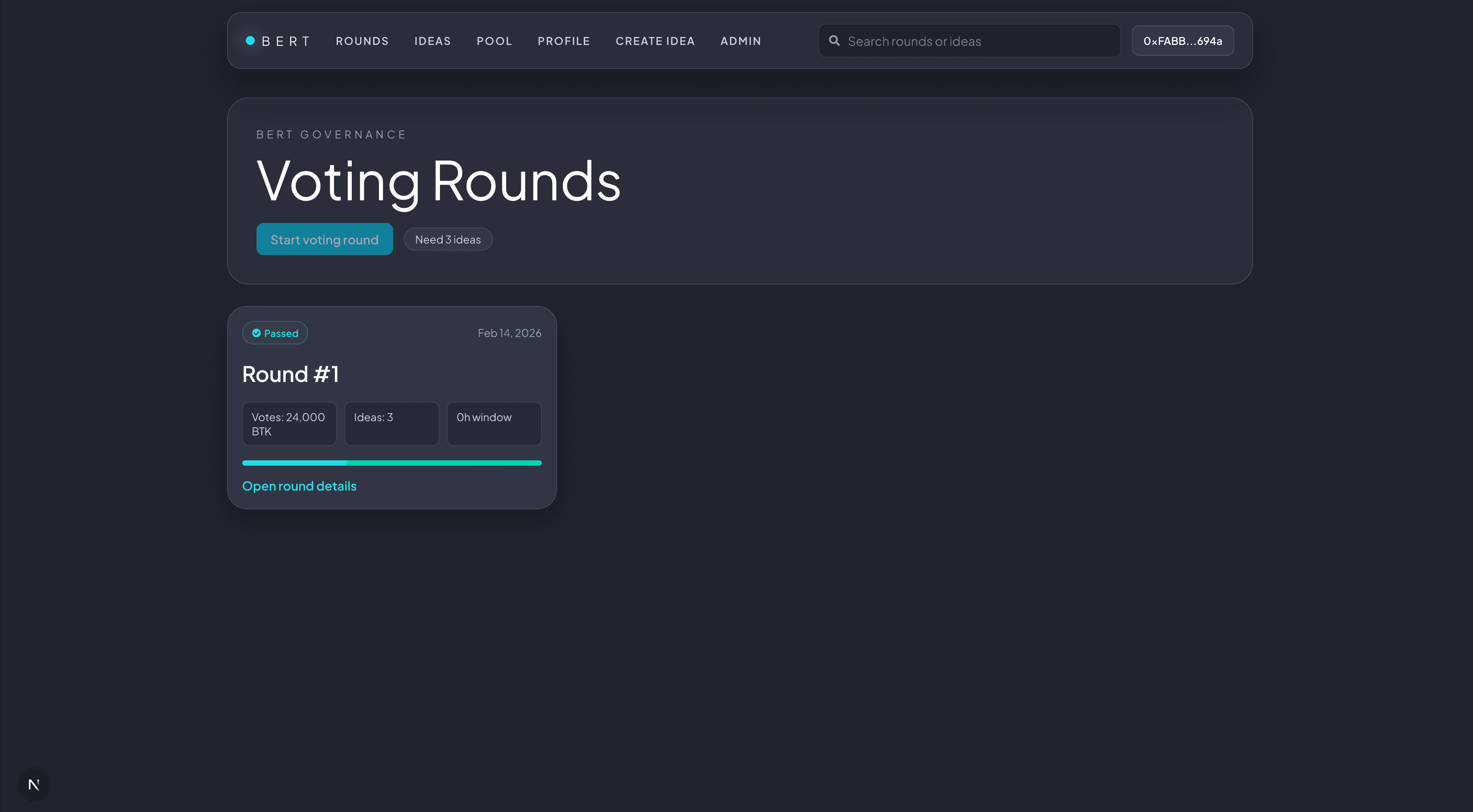Open the ROUNDS navigation item
1473x812 pixels.
362,41
